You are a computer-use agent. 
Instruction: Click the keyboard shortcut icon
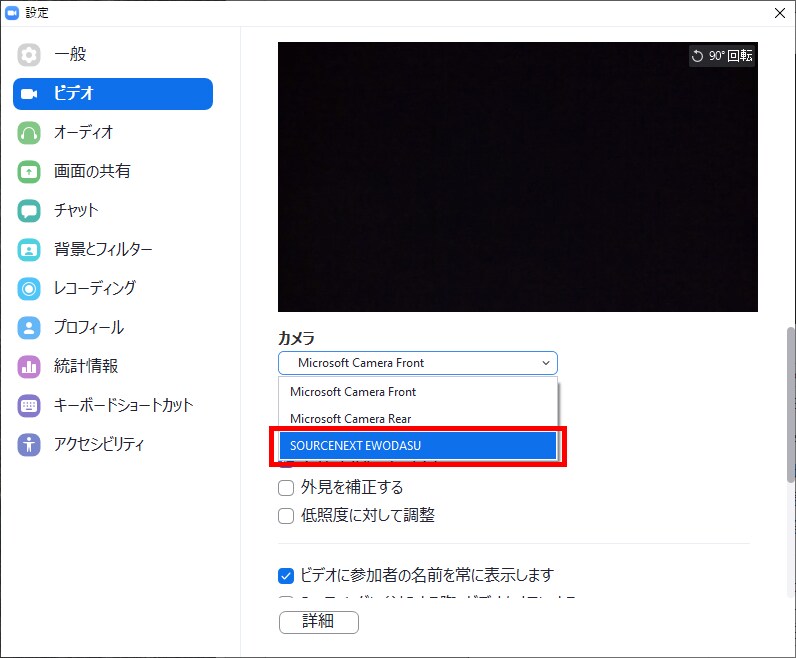(29, 406)
